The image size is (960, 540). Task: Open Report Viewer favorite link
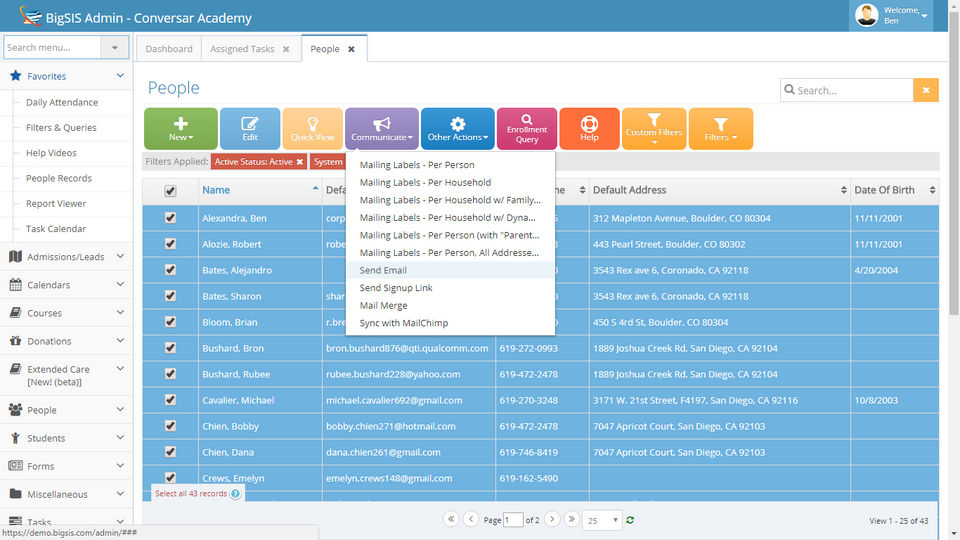[56, 203]
